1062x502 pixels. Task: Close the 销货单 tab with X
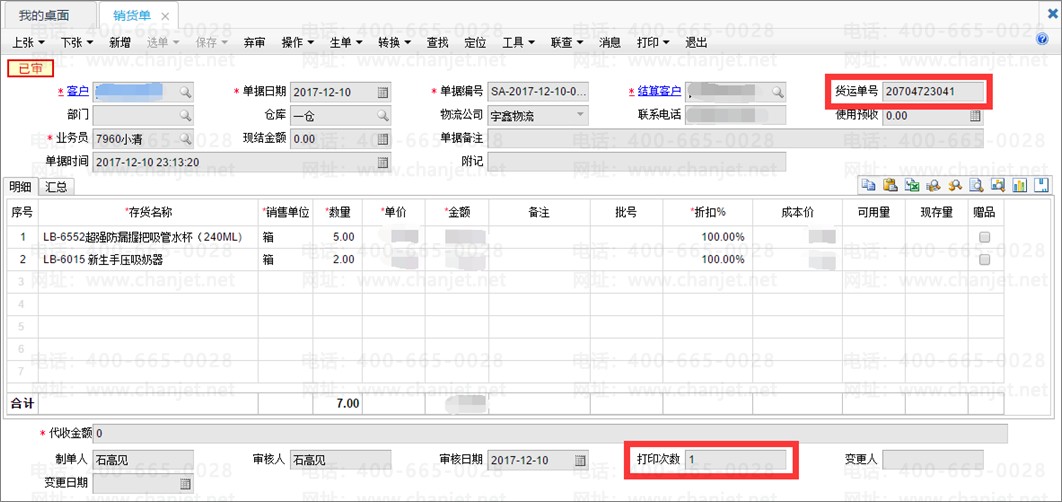[x=165, y=16]
